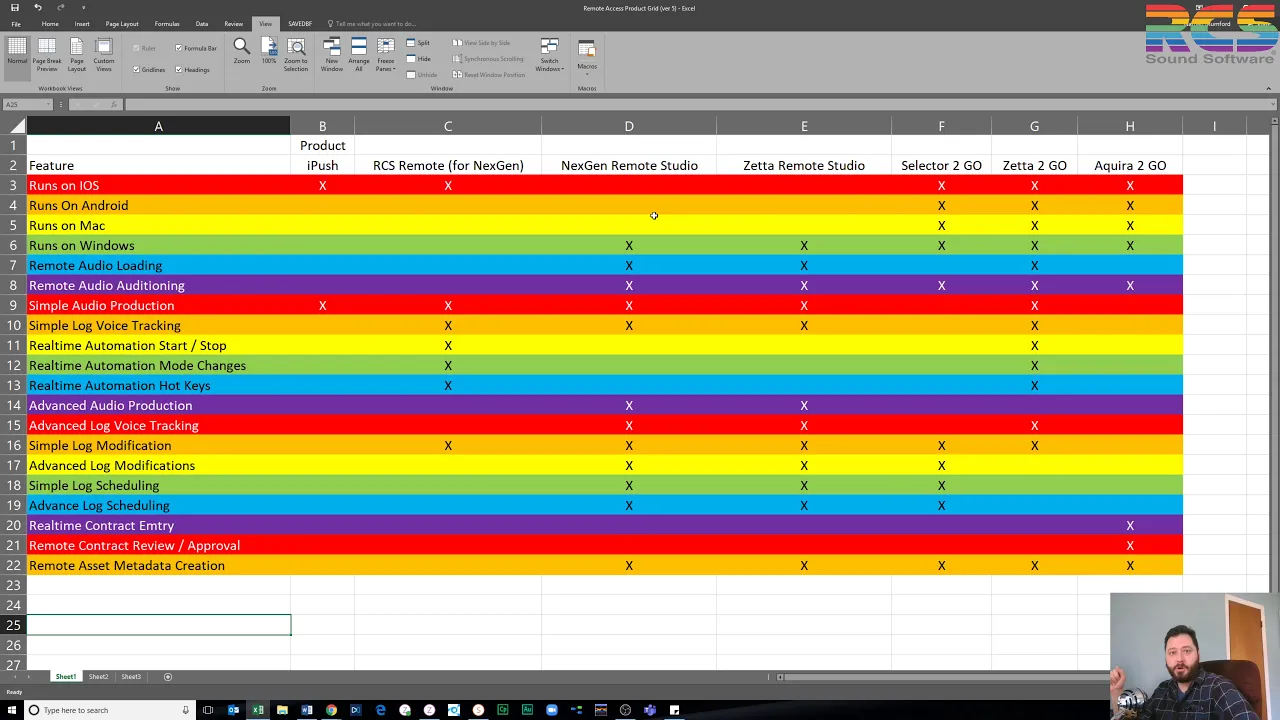The width and height of the screenshot is (1280, 720).
Task: Click the fx insert function icon
Action: pyautogui.click(x=113, y=104)
